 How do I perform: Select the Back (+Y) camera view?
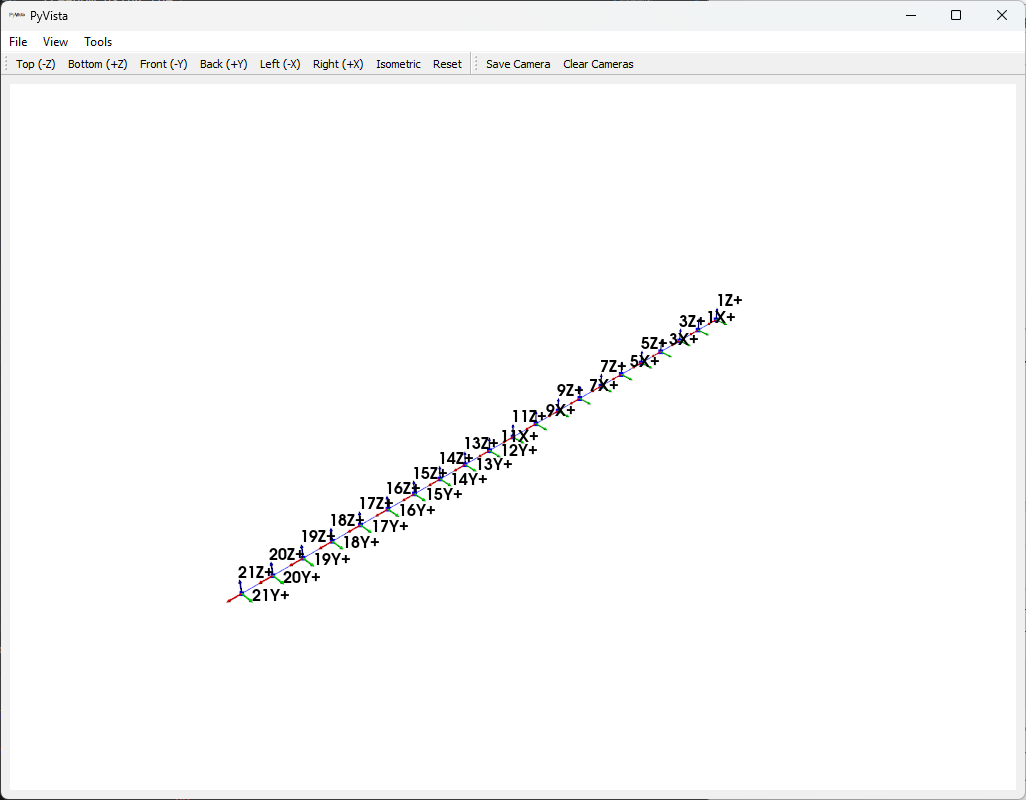(x=223, y=63)
